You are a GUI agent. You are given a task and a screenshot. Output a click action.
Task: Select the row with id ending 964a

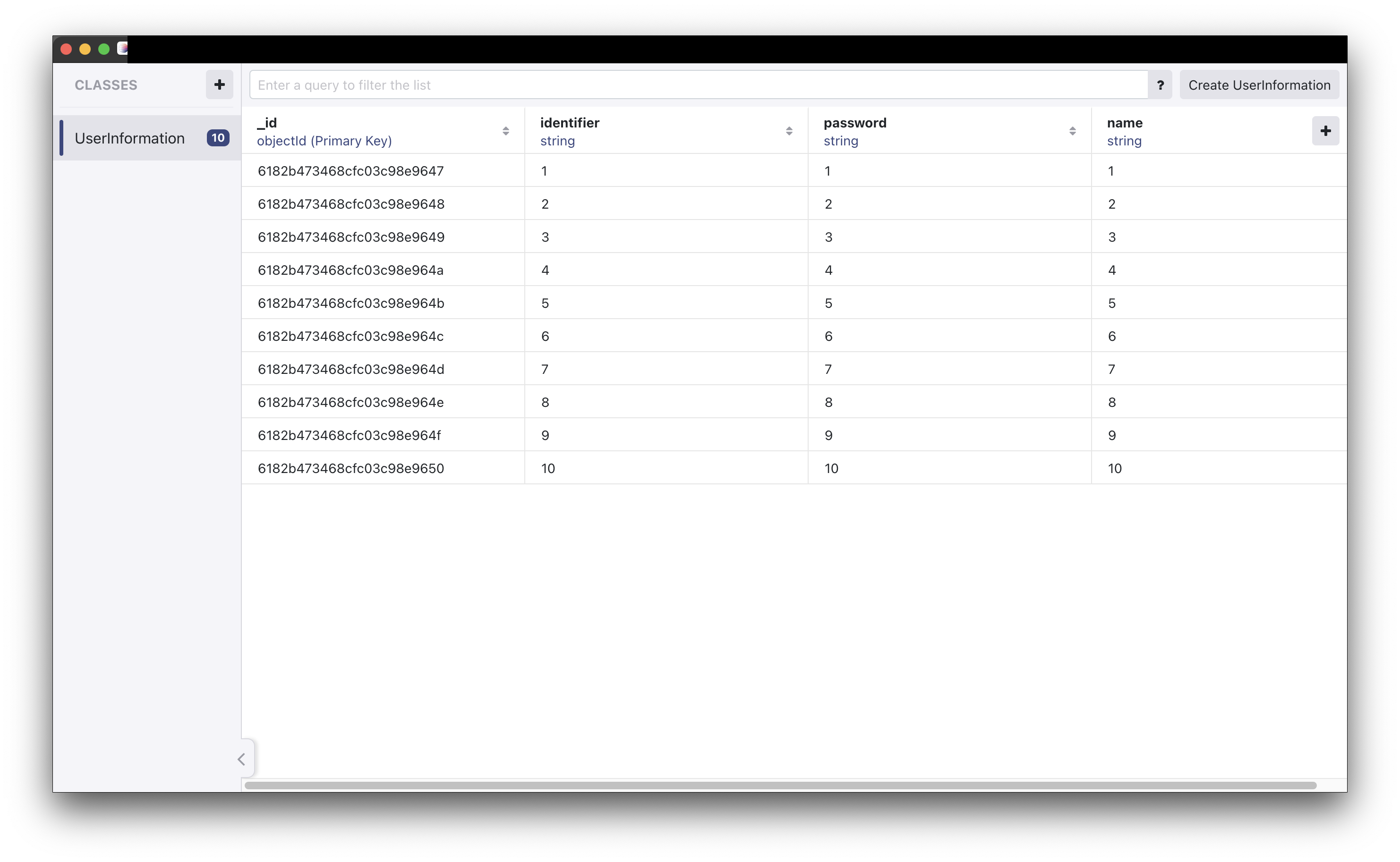350,270
